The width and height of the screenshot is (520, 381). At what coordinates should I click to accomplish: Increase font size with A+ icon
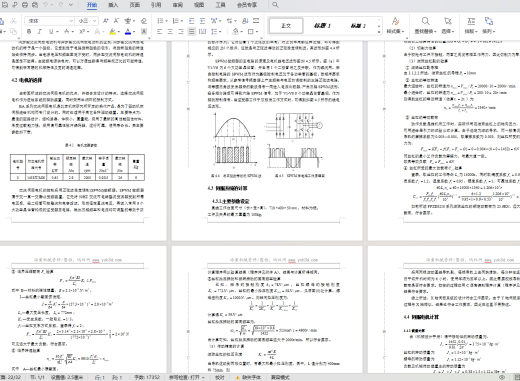pyautogui.click(x=106, y=21)
